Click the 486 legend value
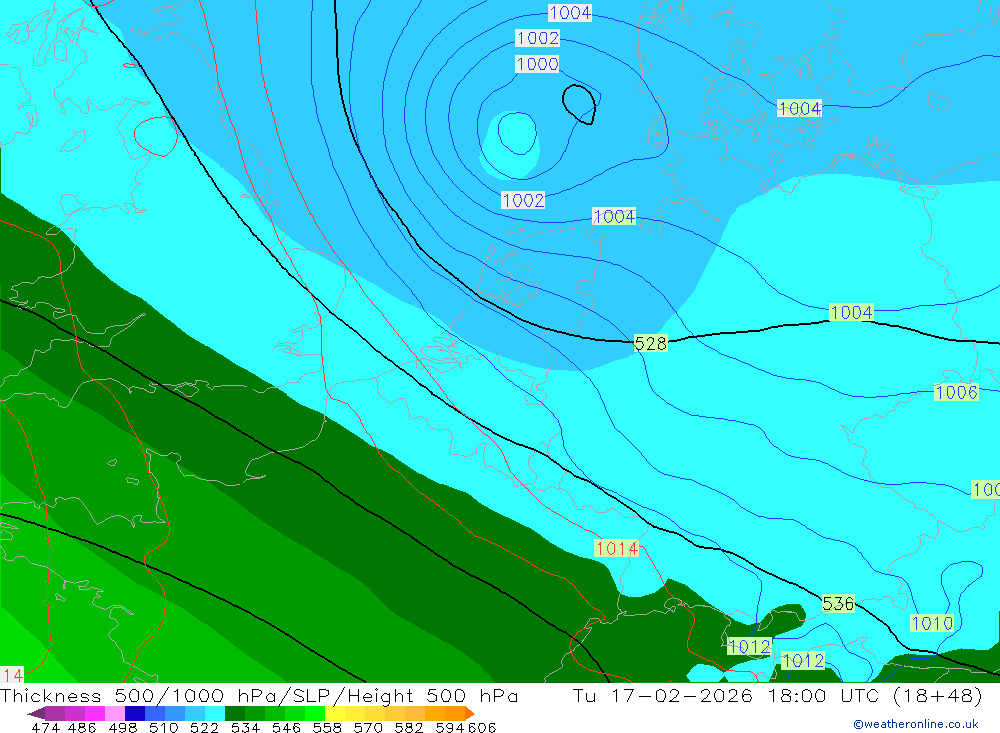Screen dimensions: 1000x733 (82, 727)
